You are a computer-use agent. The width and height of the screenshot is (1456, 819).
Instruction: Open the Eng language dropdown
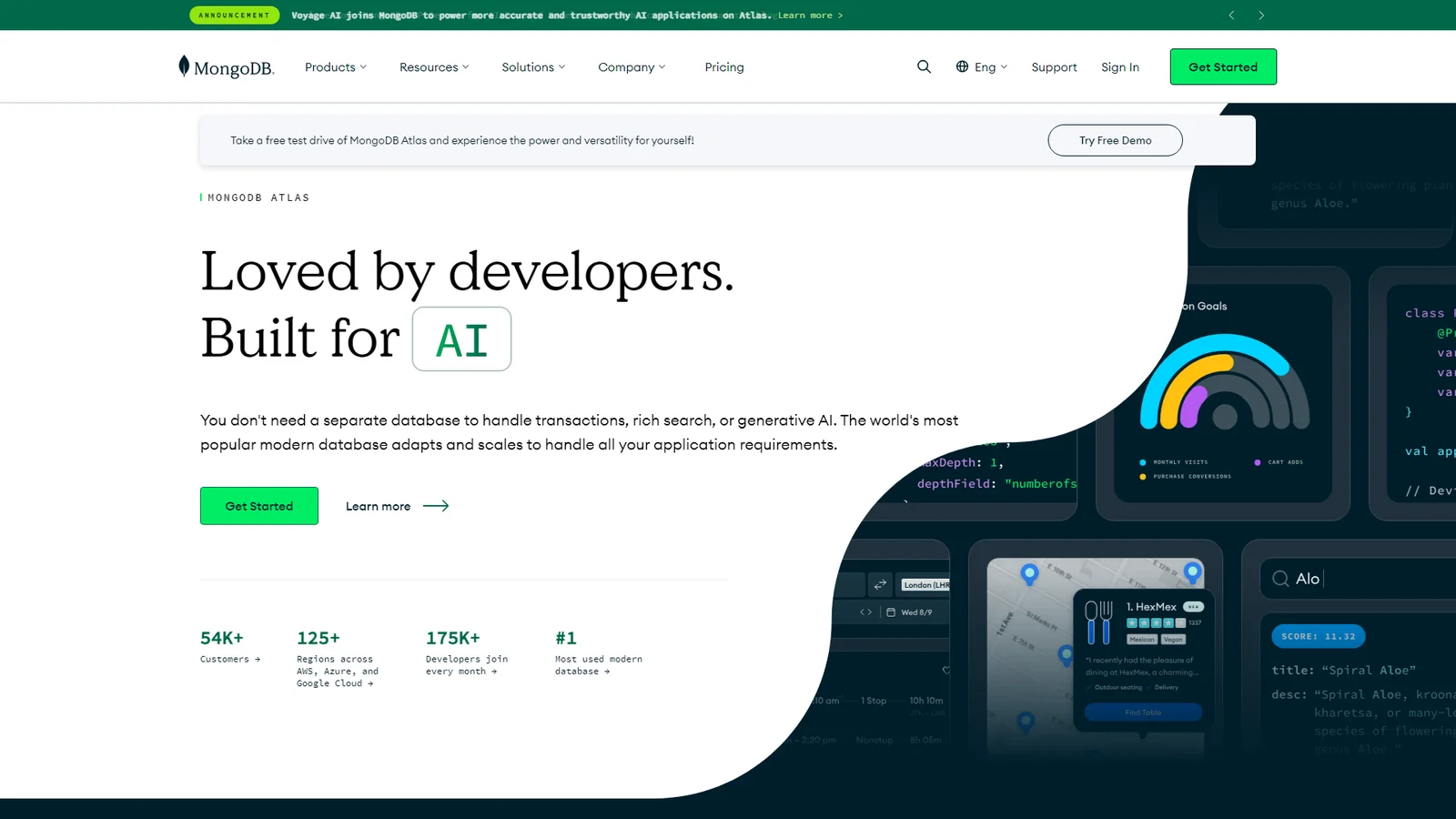tap(982, 66)
